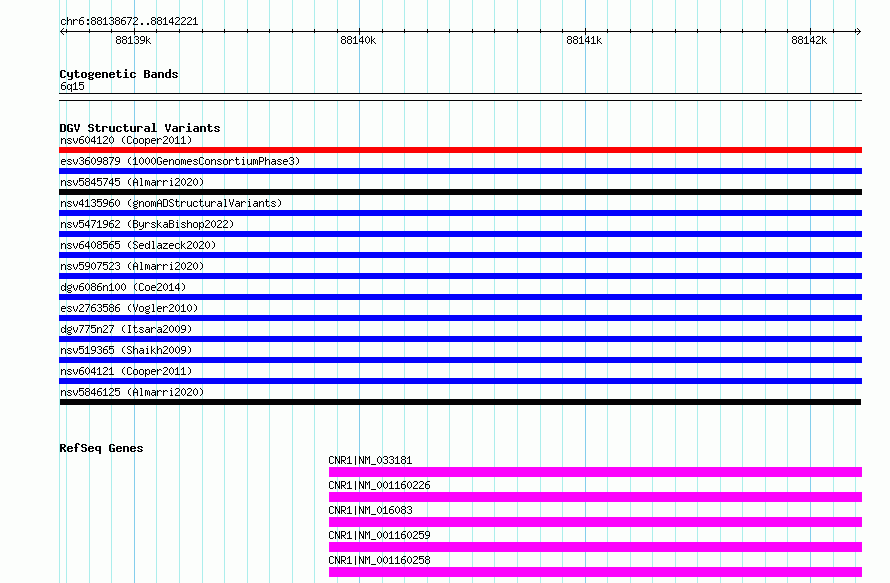
Task: Select the esv3609879 (1000GenomesConsortiumPhase3) label
Action: 180,161
